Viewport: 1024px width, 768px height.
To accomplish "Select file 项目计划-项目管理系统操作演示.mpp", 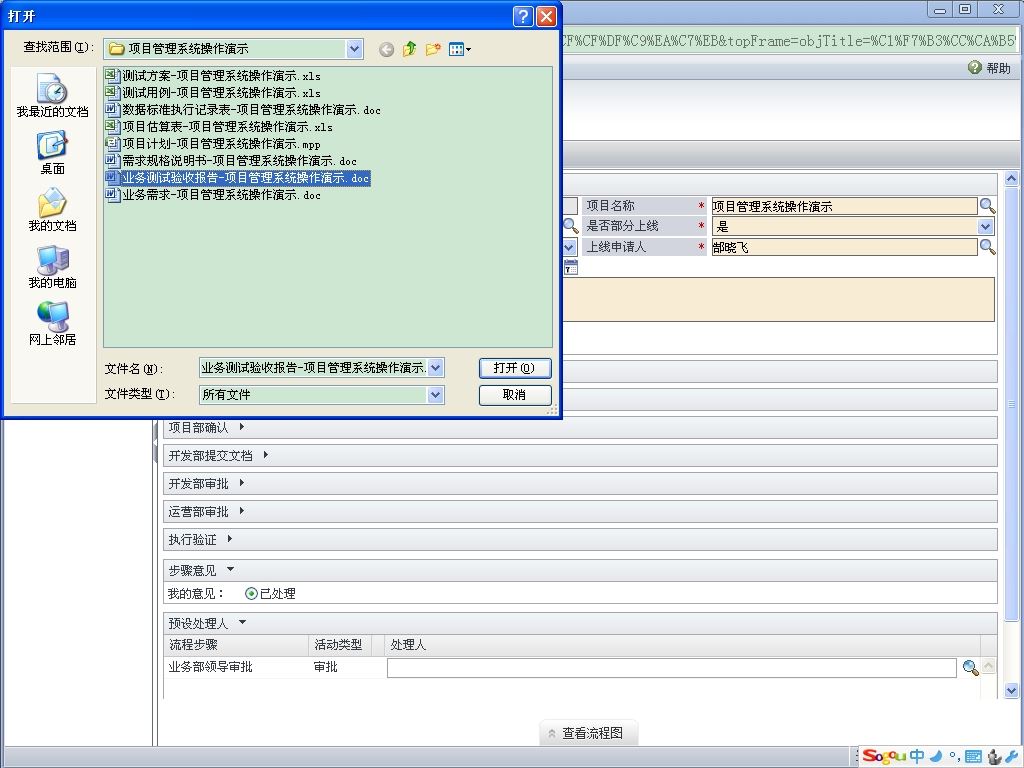I will 213,144.
